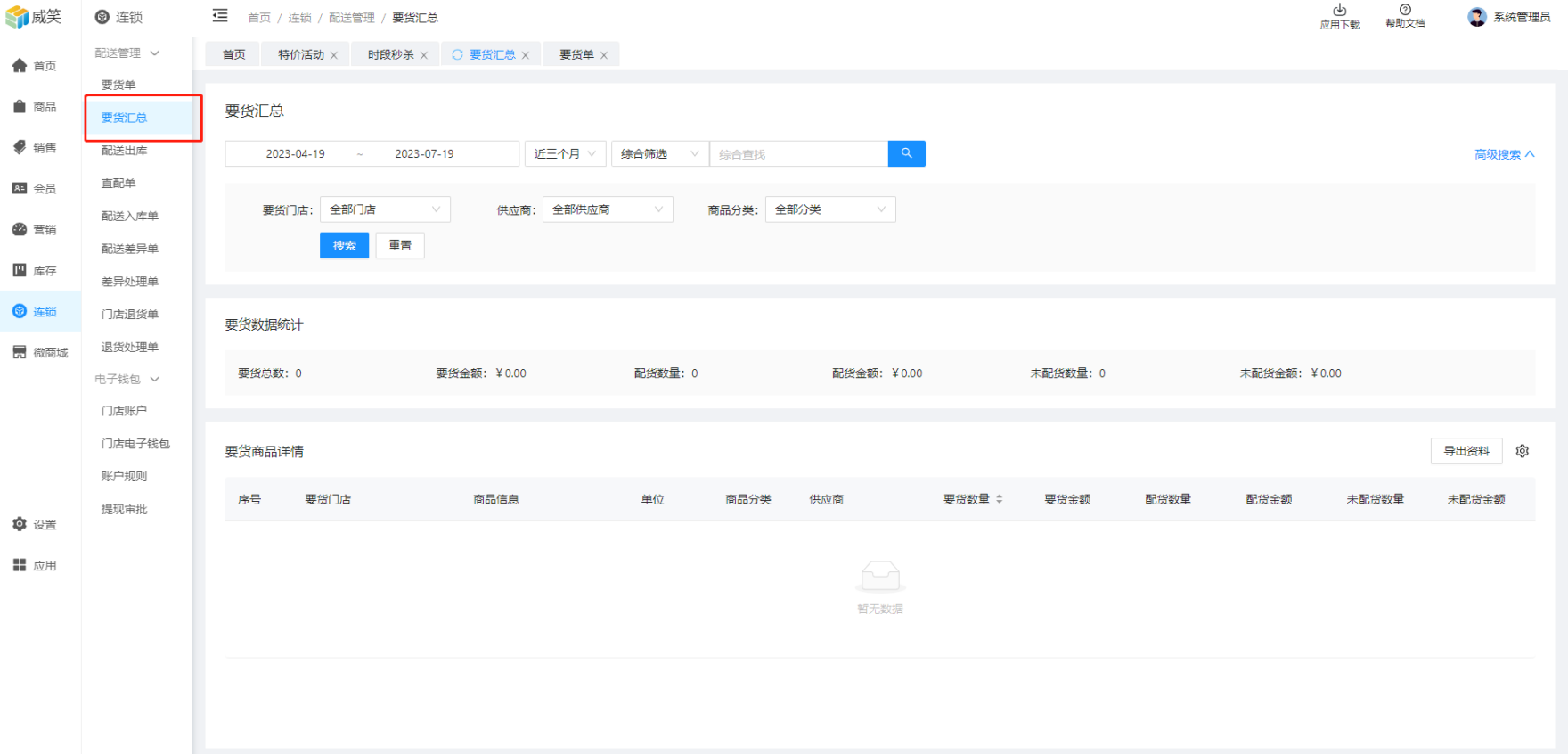Screen dimensions: 1568x754
Task: Open 会员 section in left sidebar
Action: (36, 189)
